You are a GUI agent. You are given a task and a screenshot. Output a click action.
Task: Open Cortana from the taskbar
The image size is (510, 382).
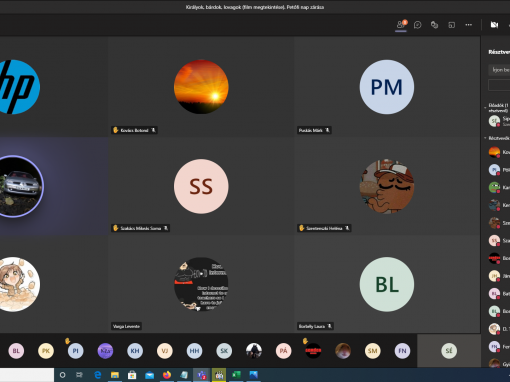pyautogui.click(x=62, y=375)
